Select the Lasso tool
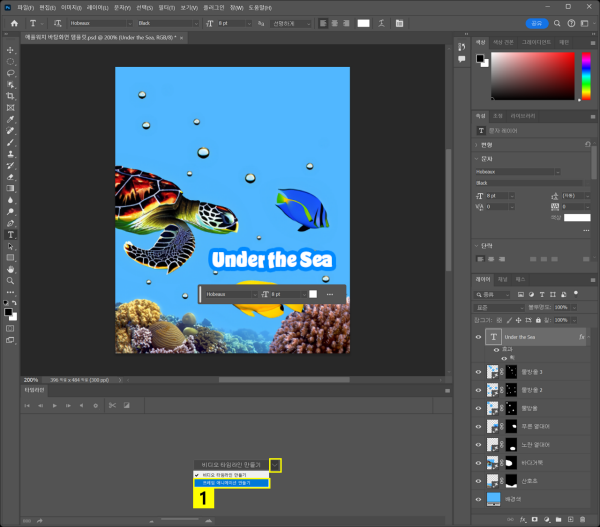 [x=11, y=73]
